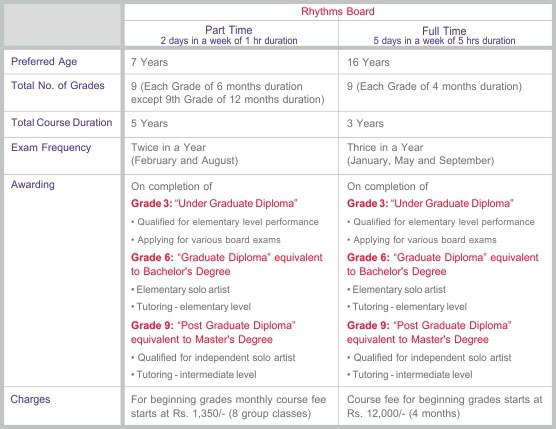Click the Rhythms Board header
The width and height of the screenshot is (556, 429).
point(338,11)
